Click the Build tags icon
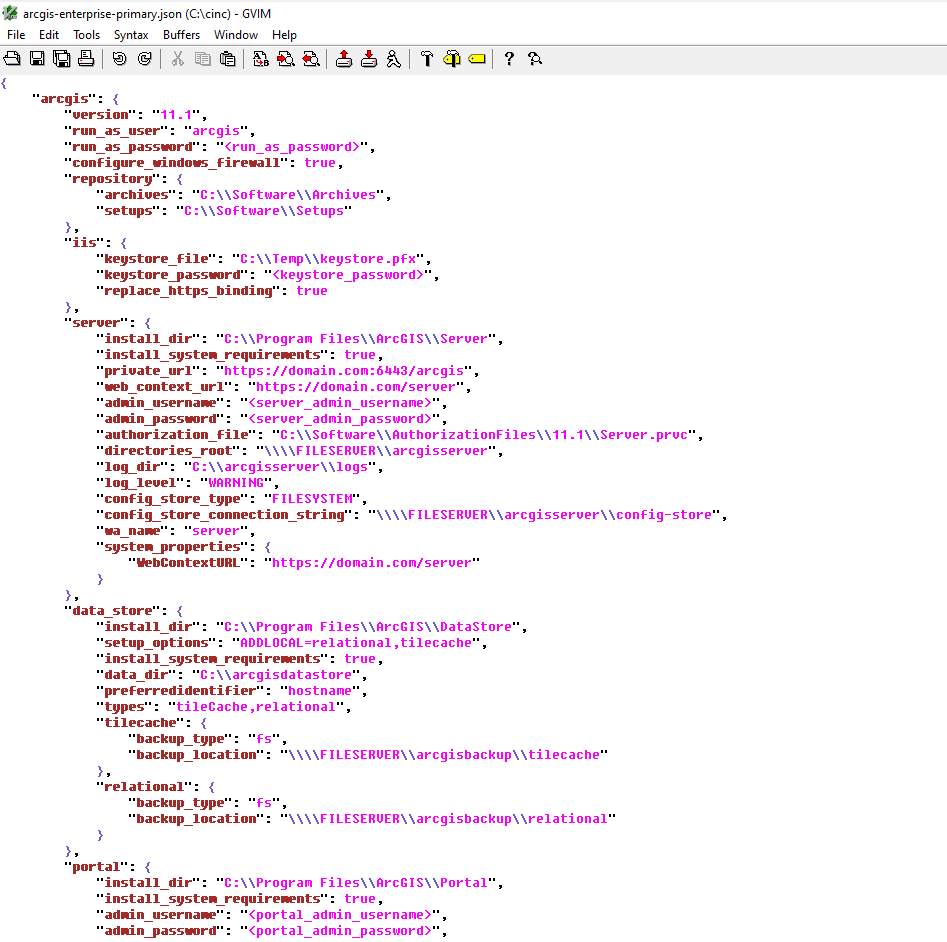The height and width of the screenshot is (942, 947). (452, 59)
